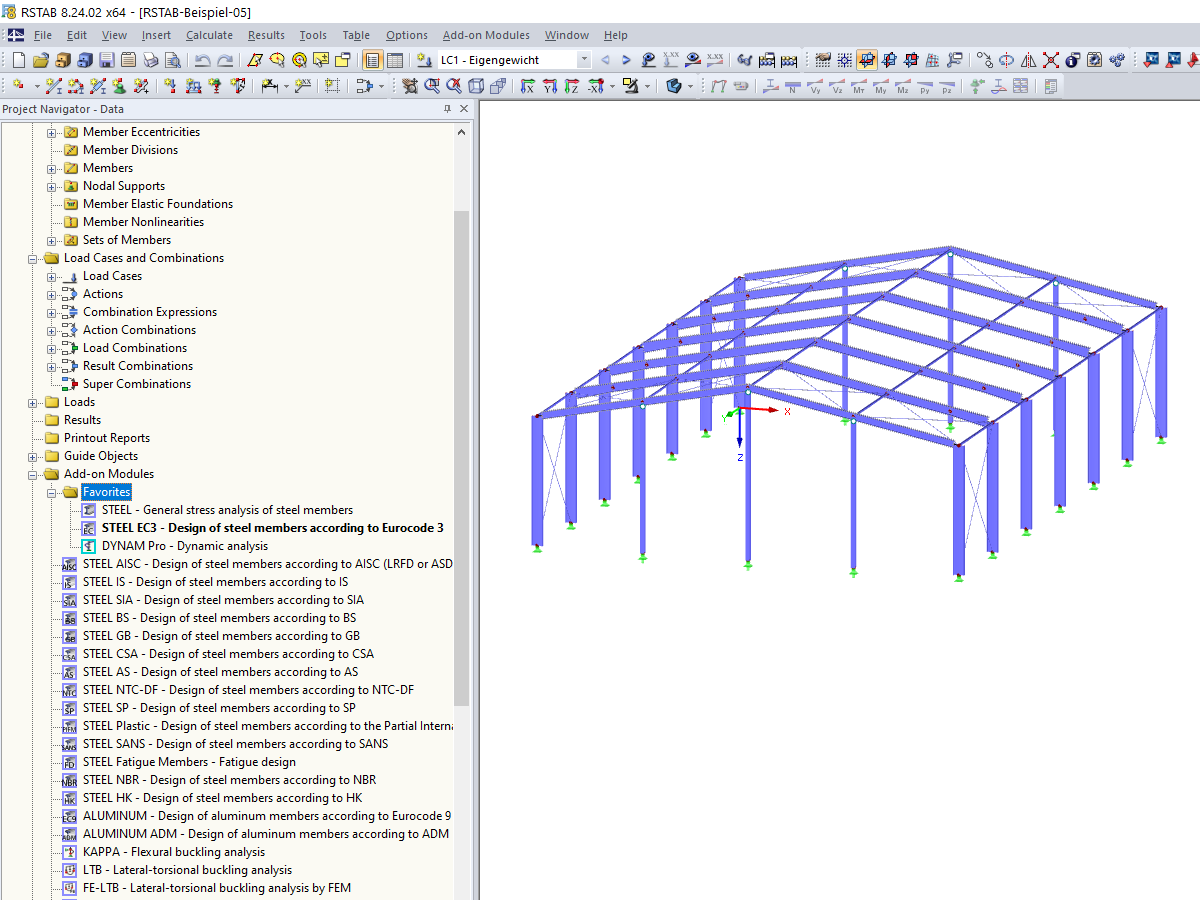
Task: Click the STEEL EC3 module icon
Action: pos(89,528)
